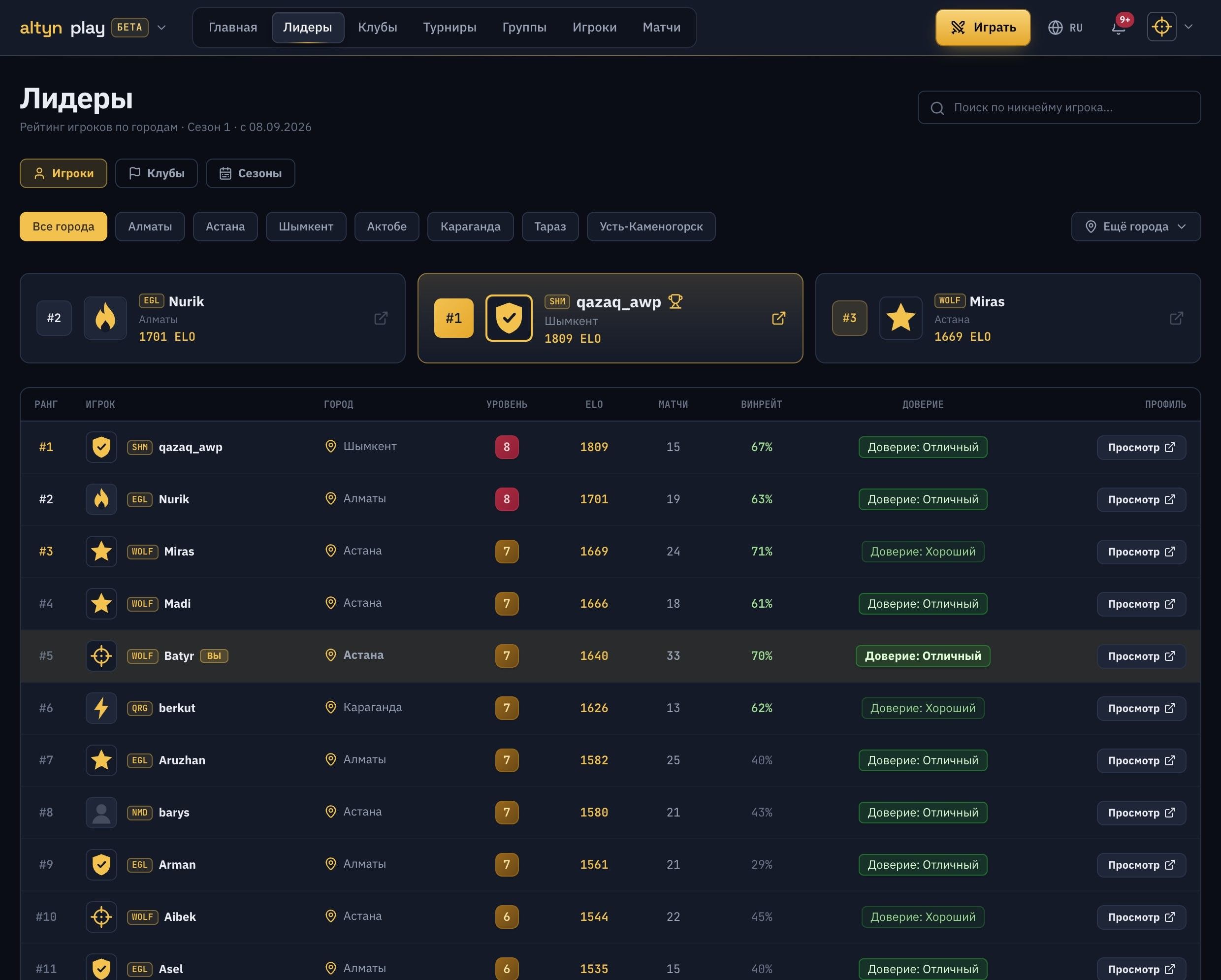Screen dimensions: 1221x980
Task: Click Просмотр for Batyr row
Action: click(1141, 656)
